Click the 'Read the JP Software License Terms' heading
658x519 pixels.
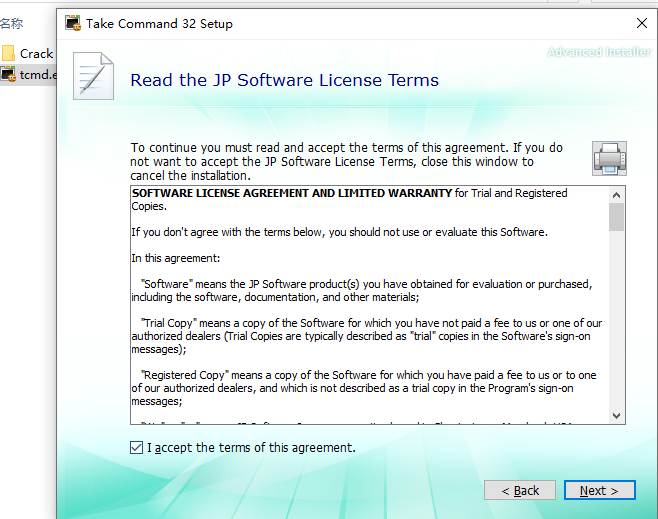(x=285, y=80)
